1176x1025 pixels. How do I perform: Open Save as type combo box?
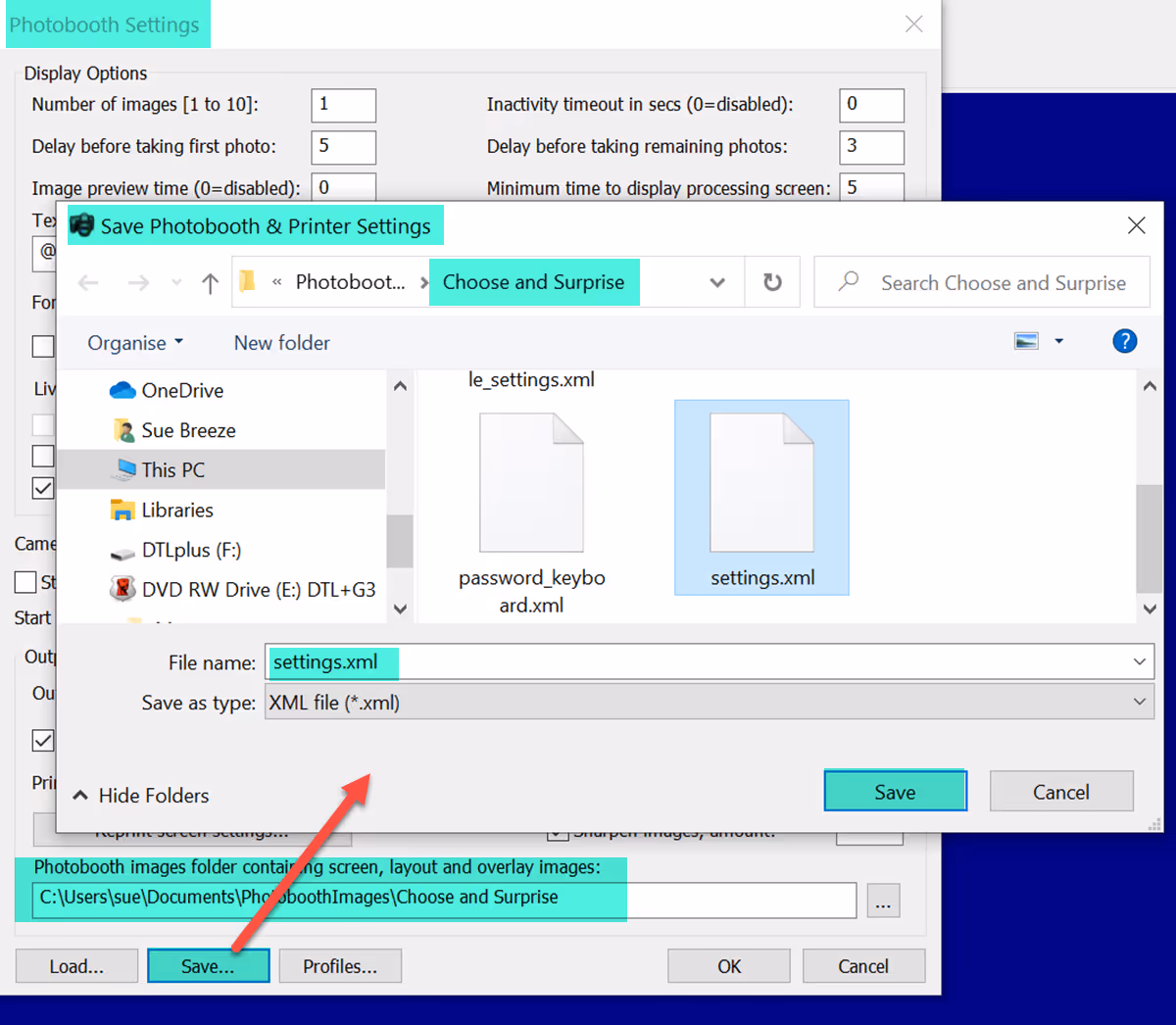pyautogui.click(x=709, y=702)
